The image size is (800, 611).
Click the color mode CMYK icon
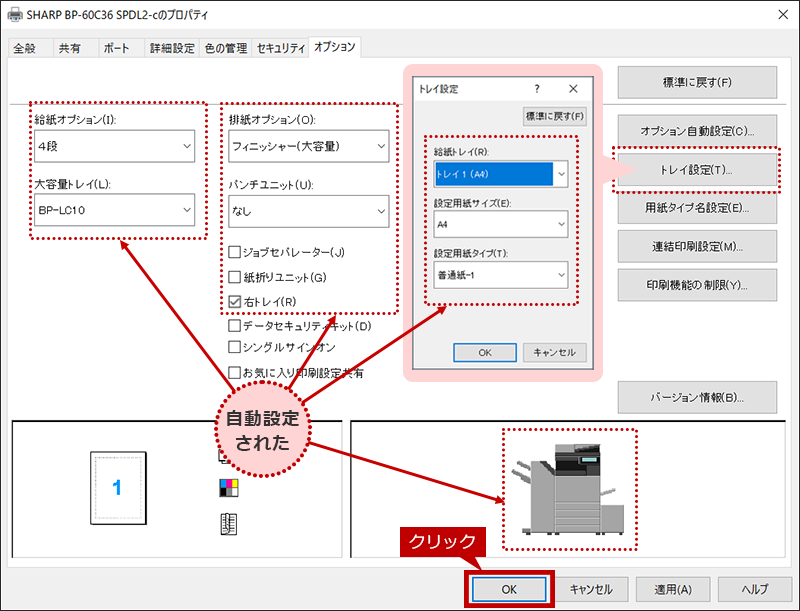point(228,489)
